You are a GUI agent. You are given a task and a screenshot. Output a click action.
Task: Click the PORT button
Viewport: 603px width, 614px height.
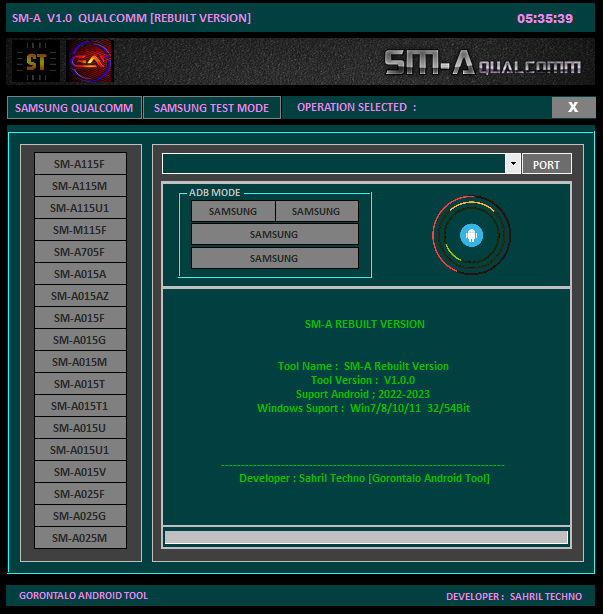pyautogui.click(x=547, y=164)
